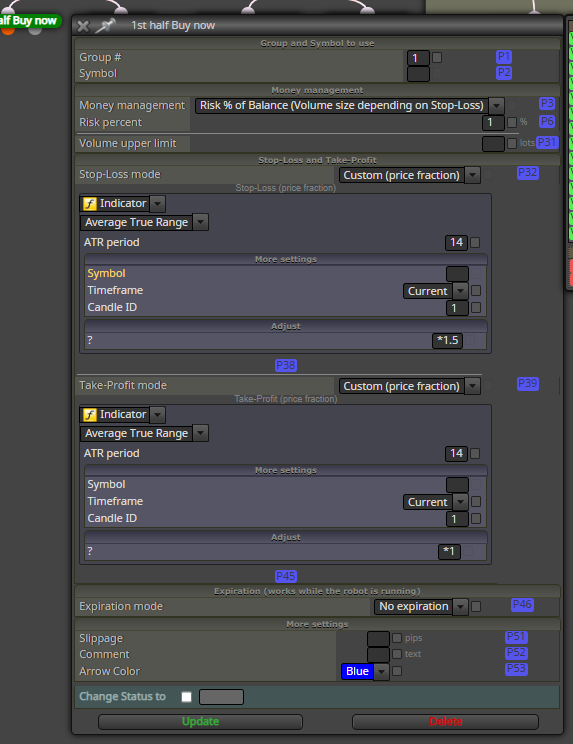
Task: Click the P38 parameter tag
Action: tap(286, 365)
